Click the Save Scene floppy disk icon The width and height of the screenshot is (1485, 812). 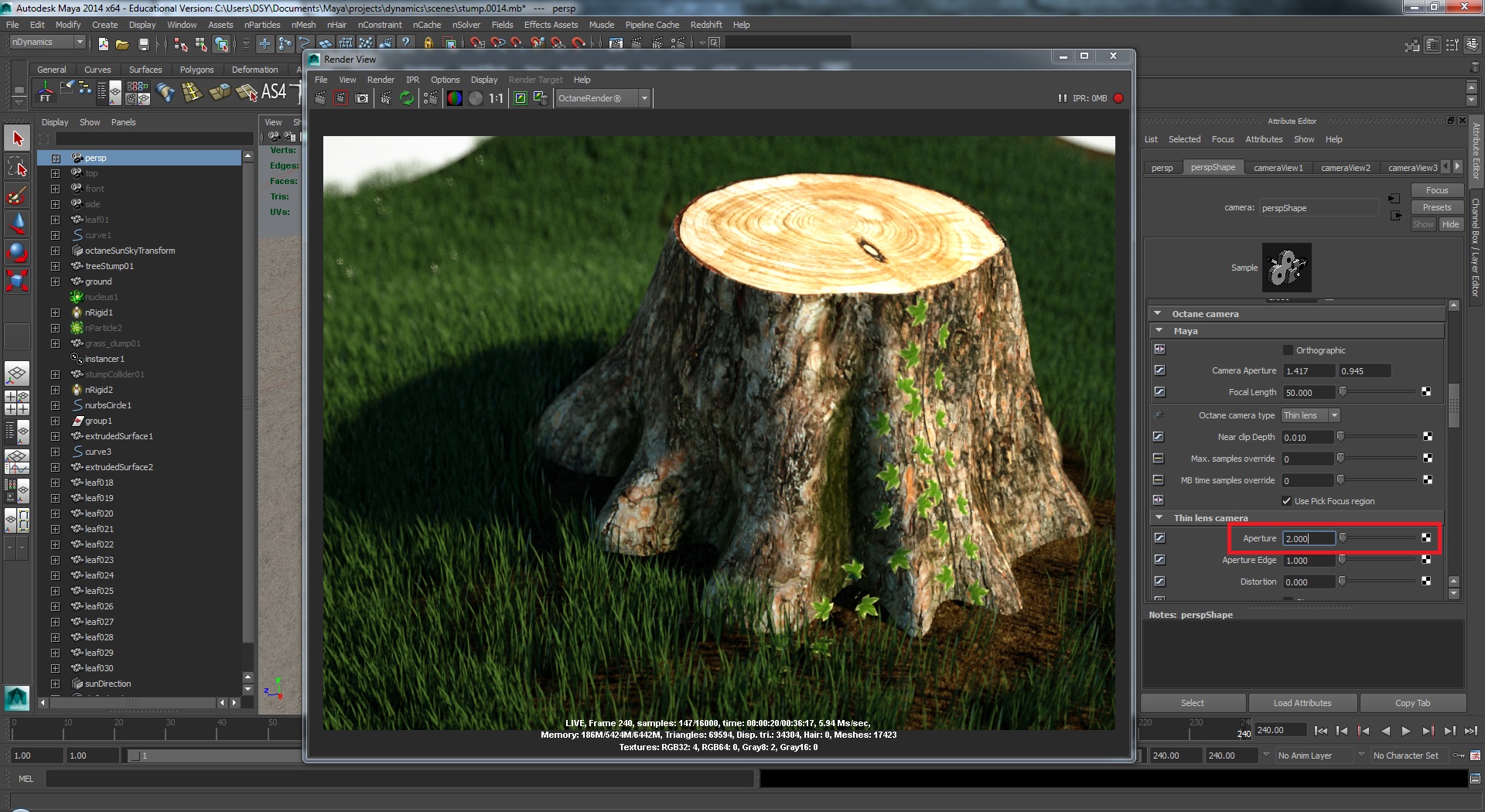coord(143,44)
